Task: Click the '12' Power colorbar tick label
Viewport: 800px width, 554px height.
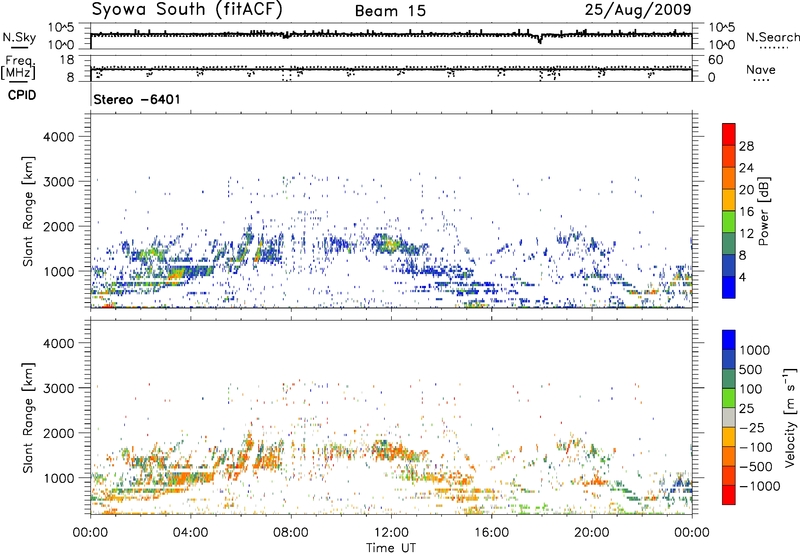Action: pyautogui.click(x=746, y=234)
